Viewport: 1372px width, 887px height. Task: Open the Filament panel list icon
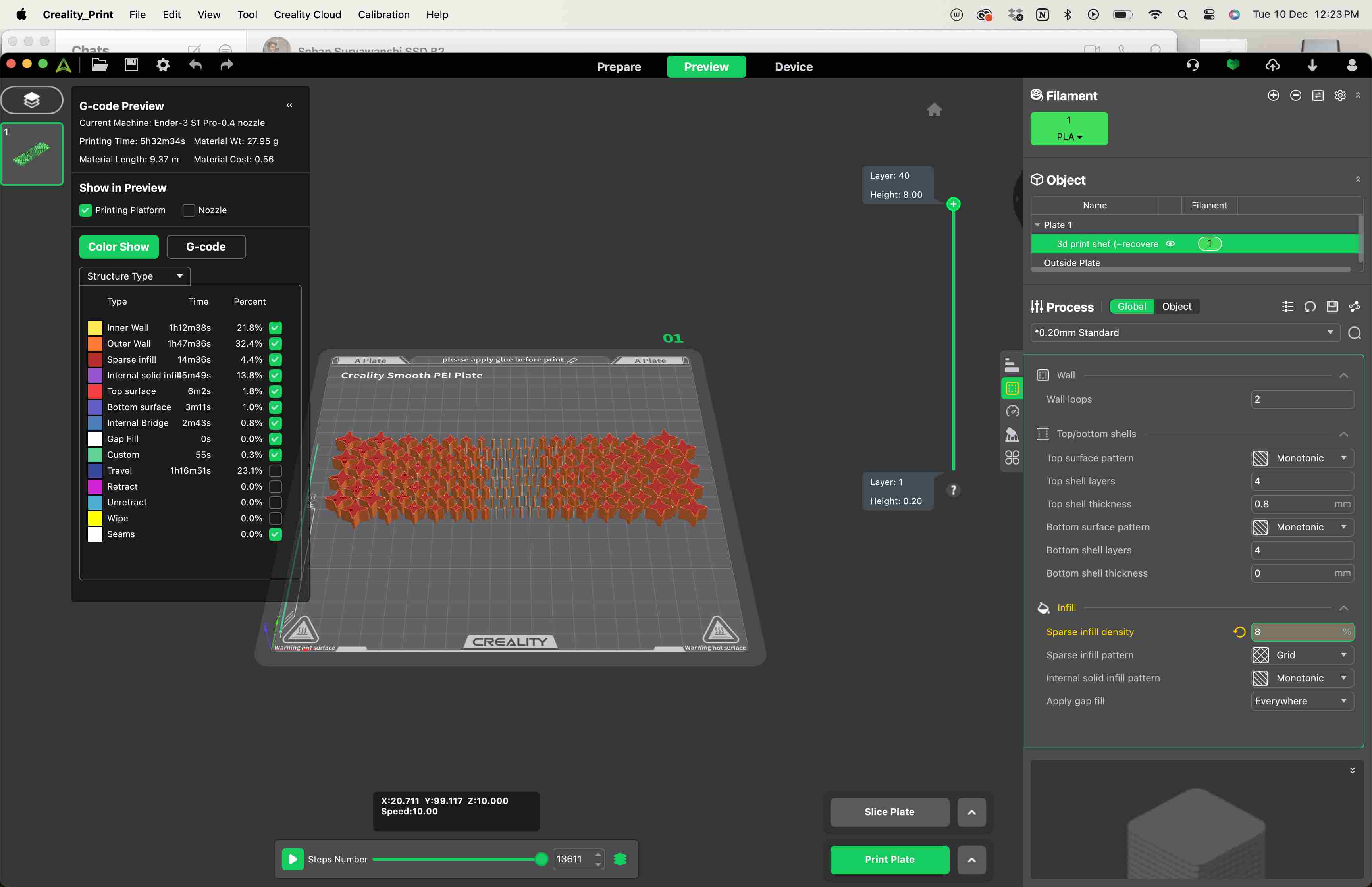1318,96
